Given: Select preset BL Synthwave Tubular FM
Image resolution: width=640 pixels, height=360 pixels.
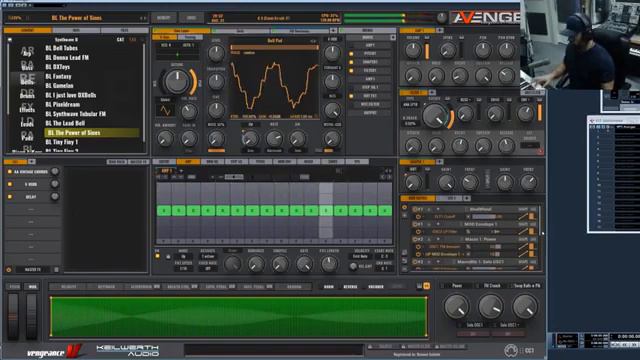Looking at the screenshot, I should [76, 114].
